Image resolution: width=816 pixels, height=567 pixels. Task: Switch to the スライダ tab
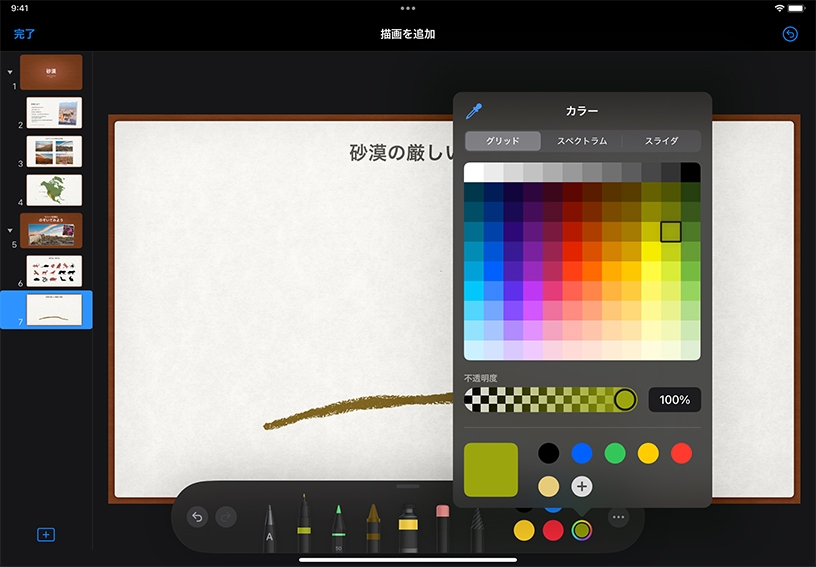click(661, 141)
